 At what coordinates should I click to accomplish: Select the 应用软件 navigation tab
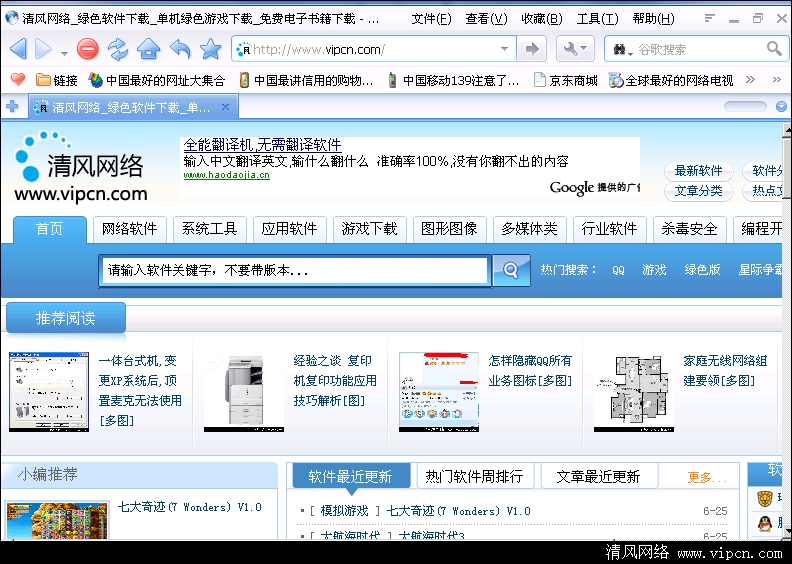click(x=289, y=229)
